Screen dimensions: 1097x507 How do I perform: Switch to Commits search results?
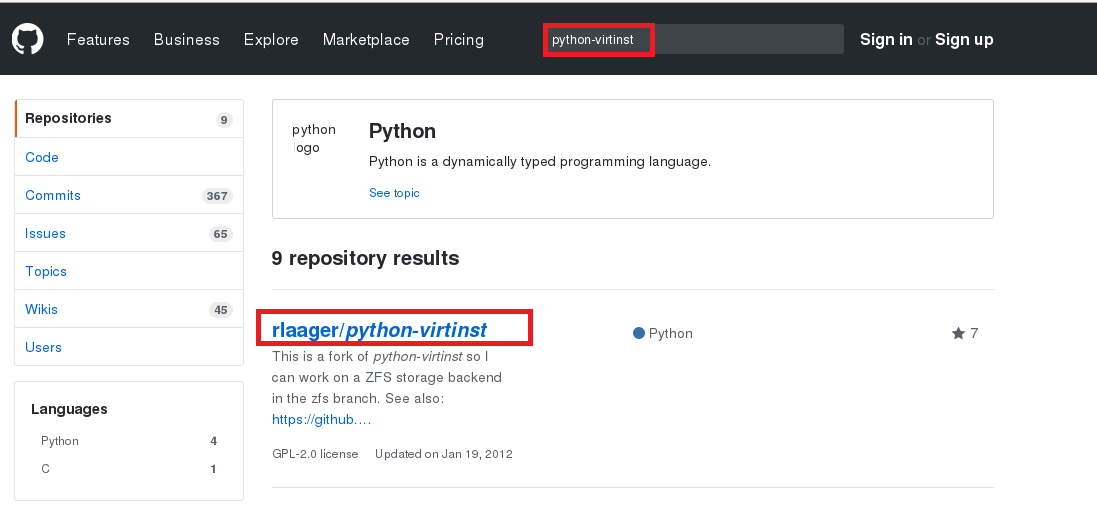tap(129, 195)
